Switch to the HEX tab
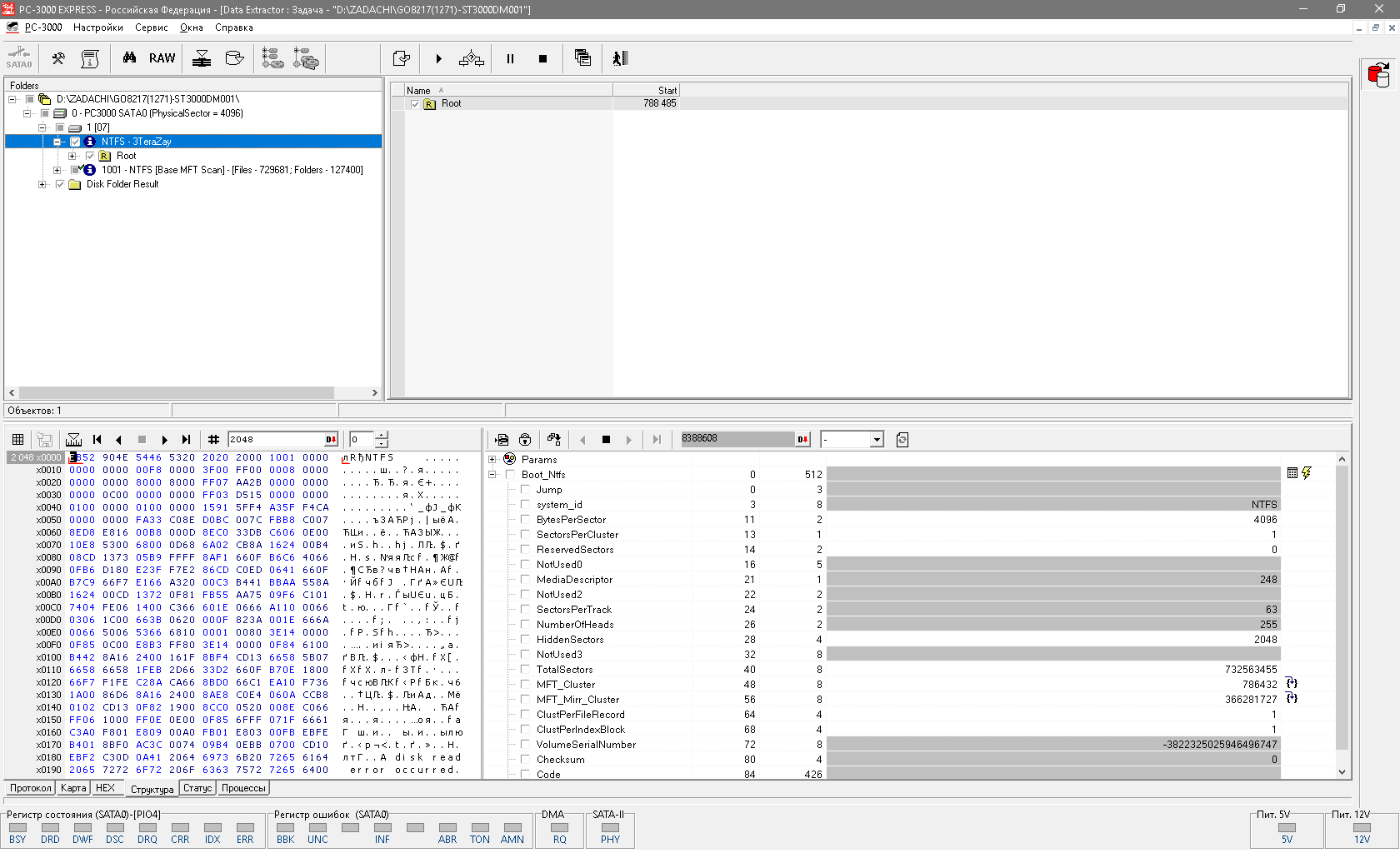 tap(106, 788)
